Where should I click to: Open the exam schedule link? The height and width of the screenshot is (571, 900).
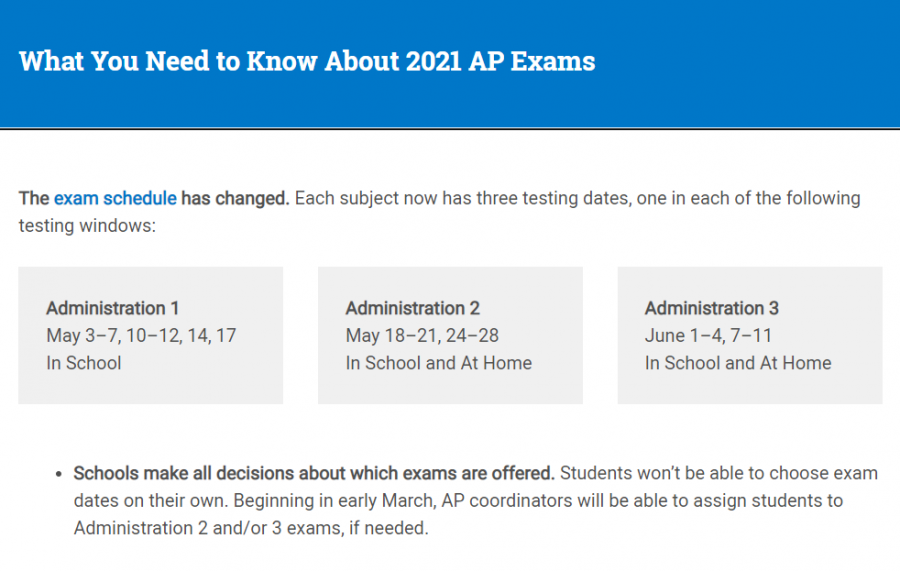coord(115,199)
